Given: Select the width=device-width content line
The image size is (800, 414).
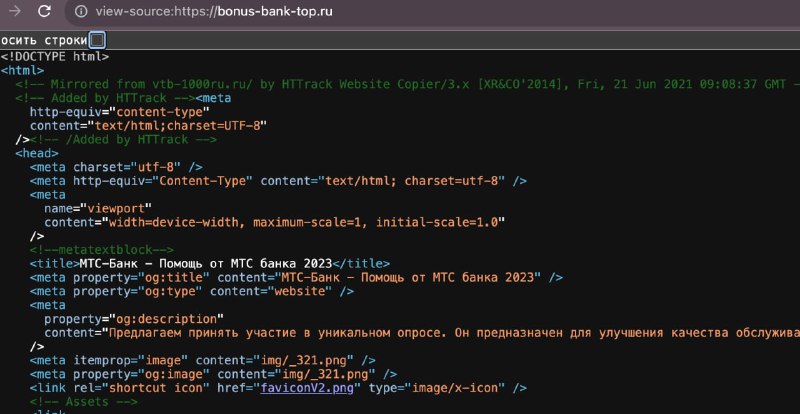Looking at the screenshot, I should point(274,222).
